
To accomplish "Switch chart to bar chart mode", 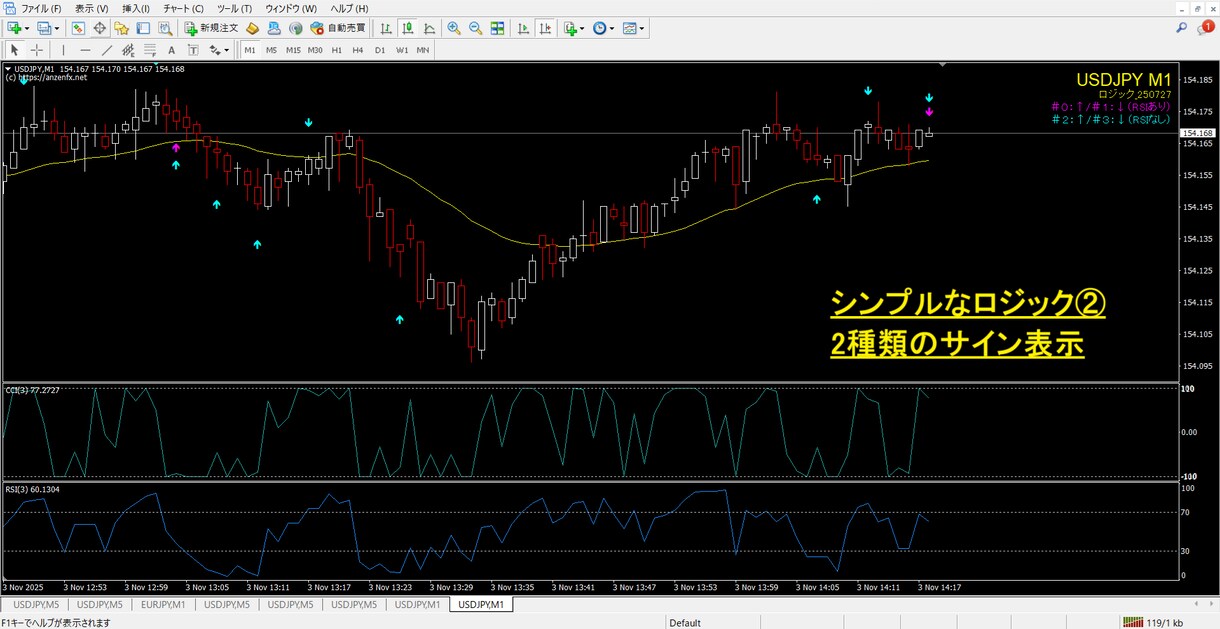I will click(387, 29).
